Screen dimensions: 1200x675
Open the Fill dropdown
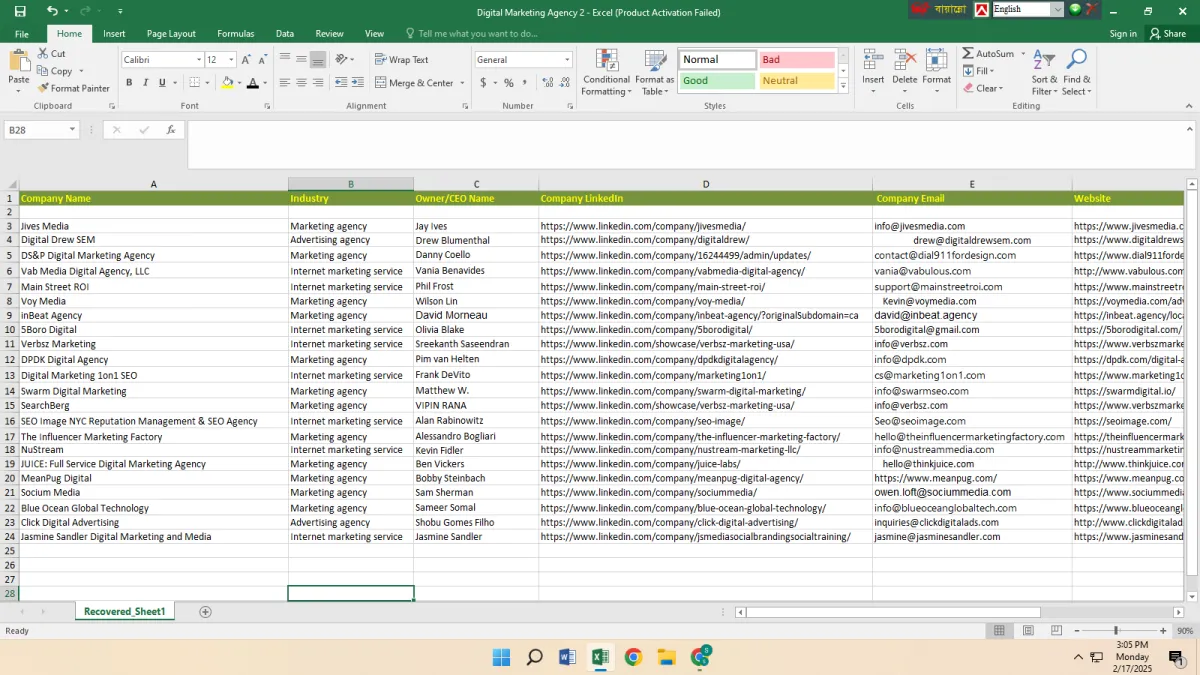(x=978, y=71)
